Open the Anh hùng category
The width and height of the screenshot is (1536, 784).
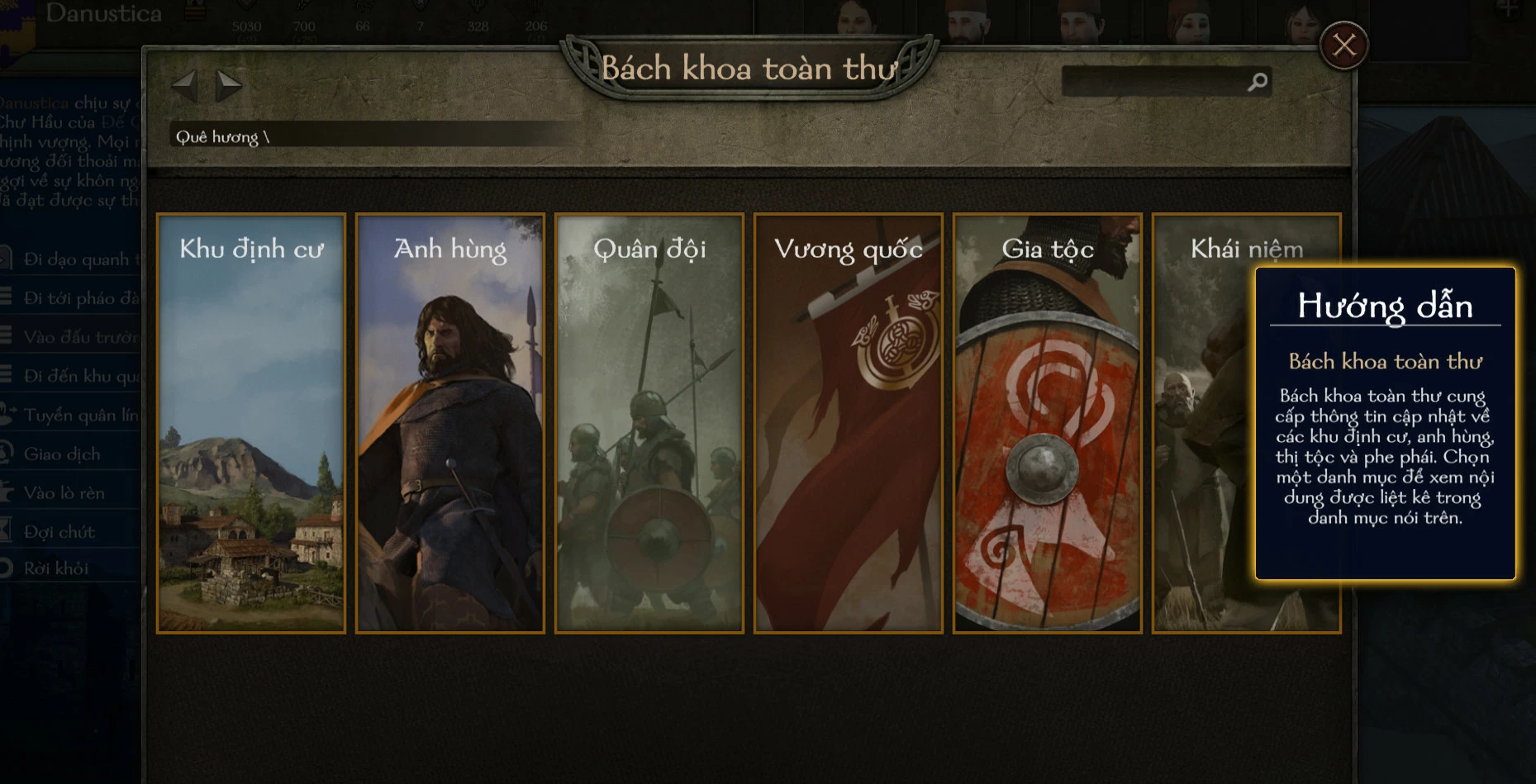[x=450, y=424]
